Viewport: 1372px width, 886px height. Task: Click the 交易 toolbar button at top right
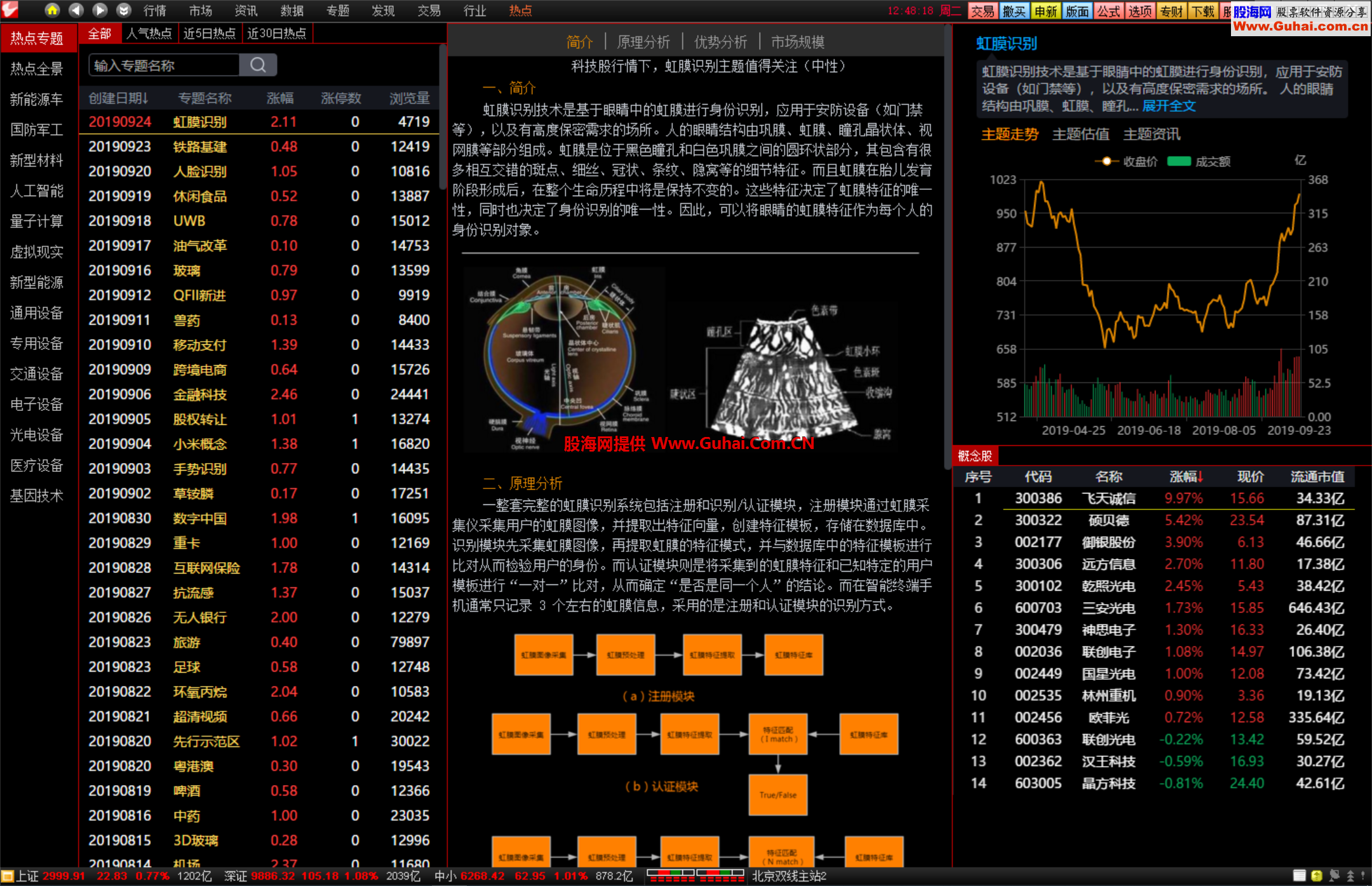983,11
